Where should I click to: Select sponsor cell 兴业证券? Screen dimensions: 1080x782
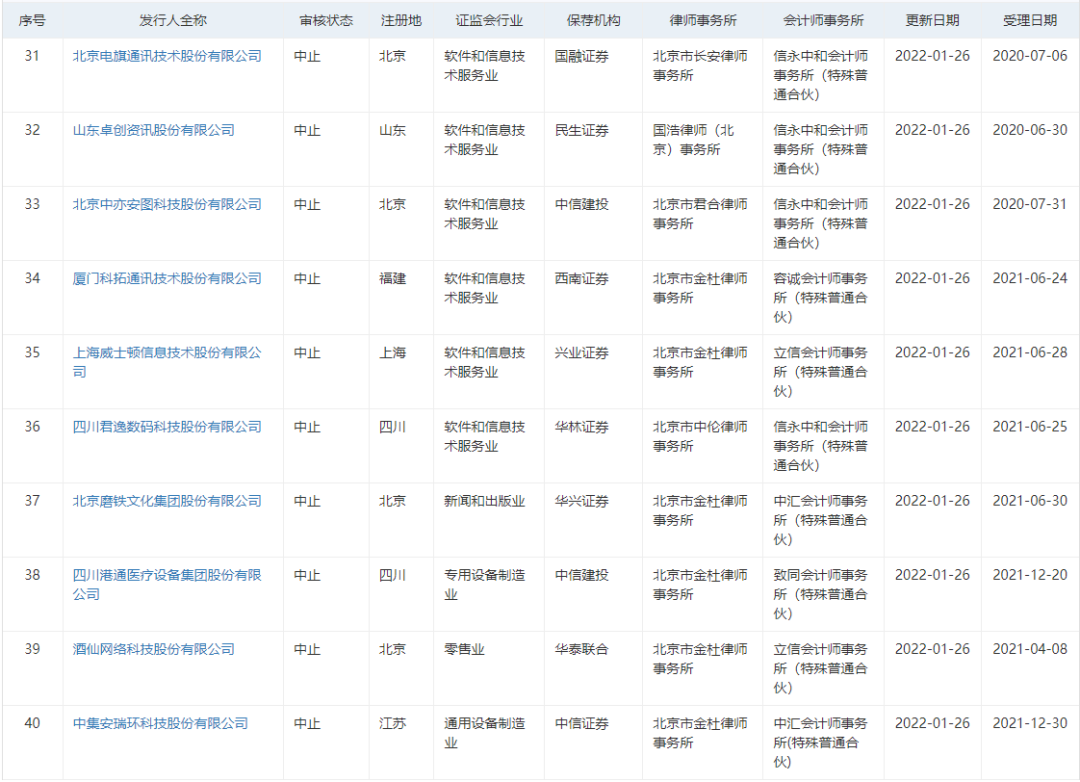pos(582,353)
